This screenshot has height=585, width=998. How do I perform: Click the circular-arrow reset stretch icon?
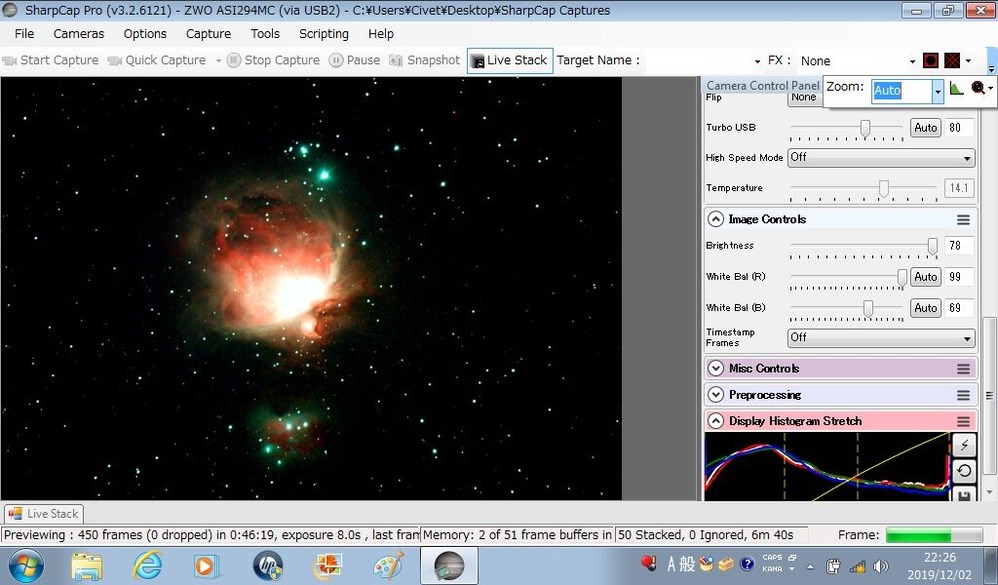964,471
